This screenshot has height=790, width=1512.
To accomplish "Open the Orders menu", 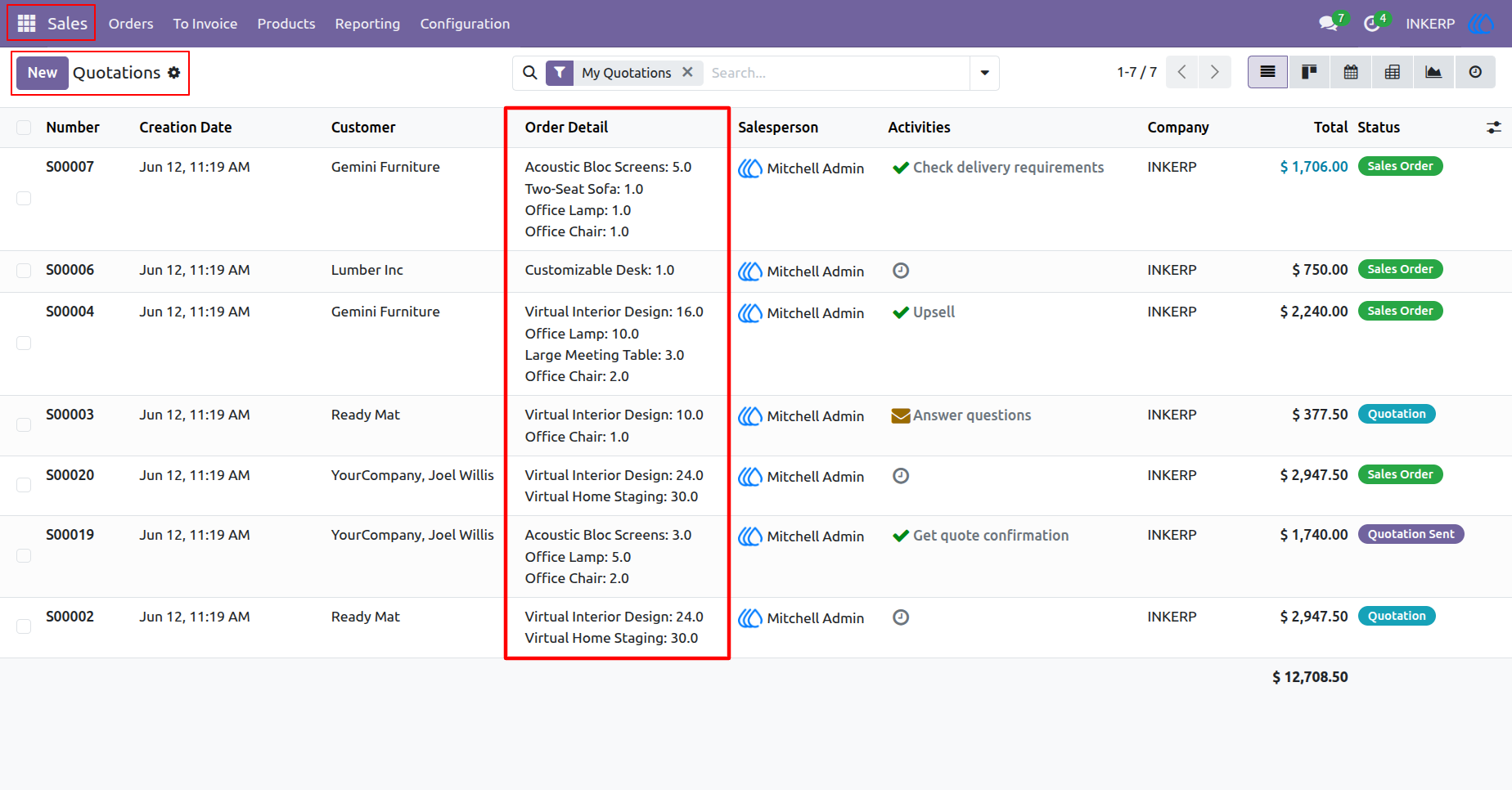I will [x=131, y=24].
